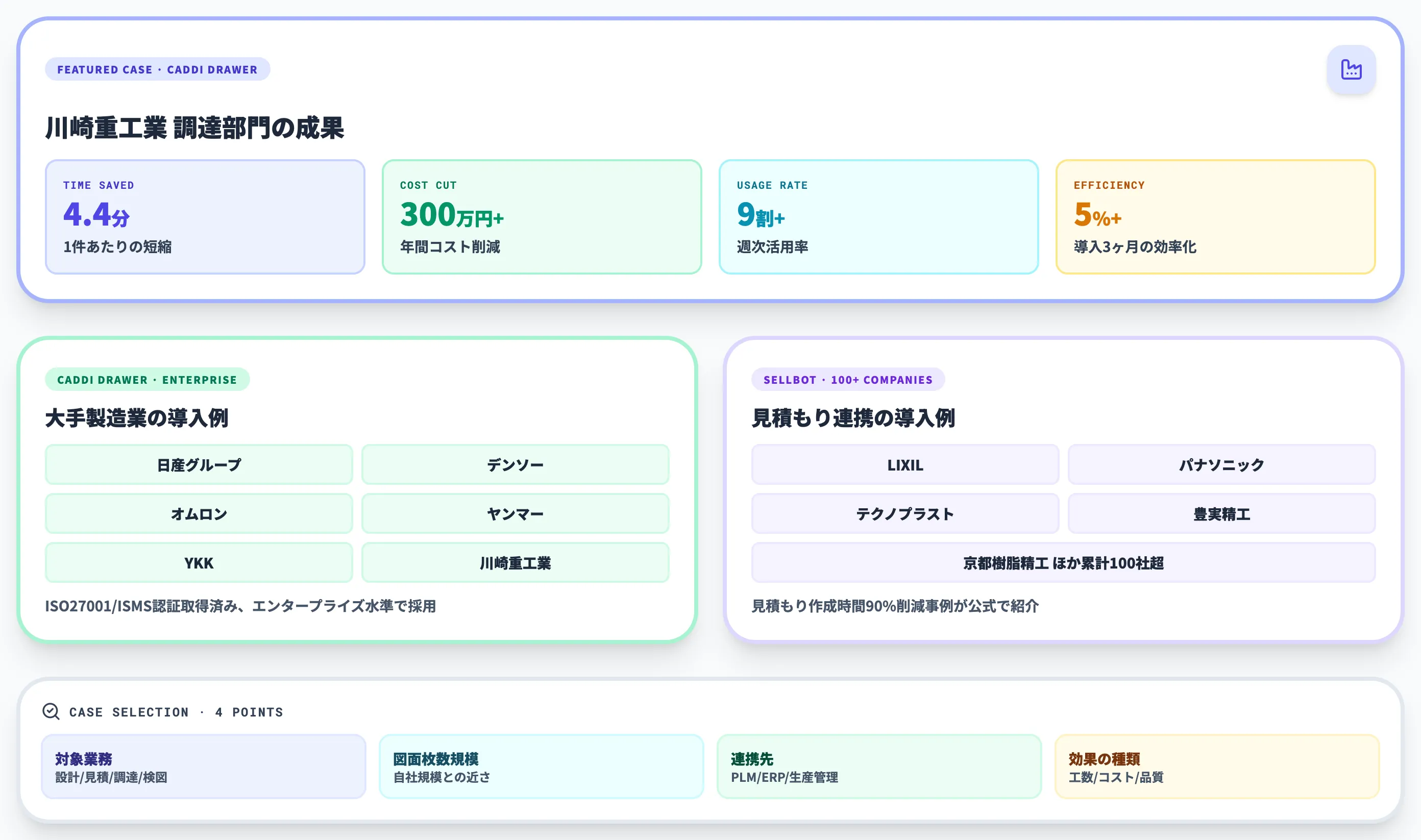
Task: Click the デンソー company entry
Action: [x=516, y=465]
